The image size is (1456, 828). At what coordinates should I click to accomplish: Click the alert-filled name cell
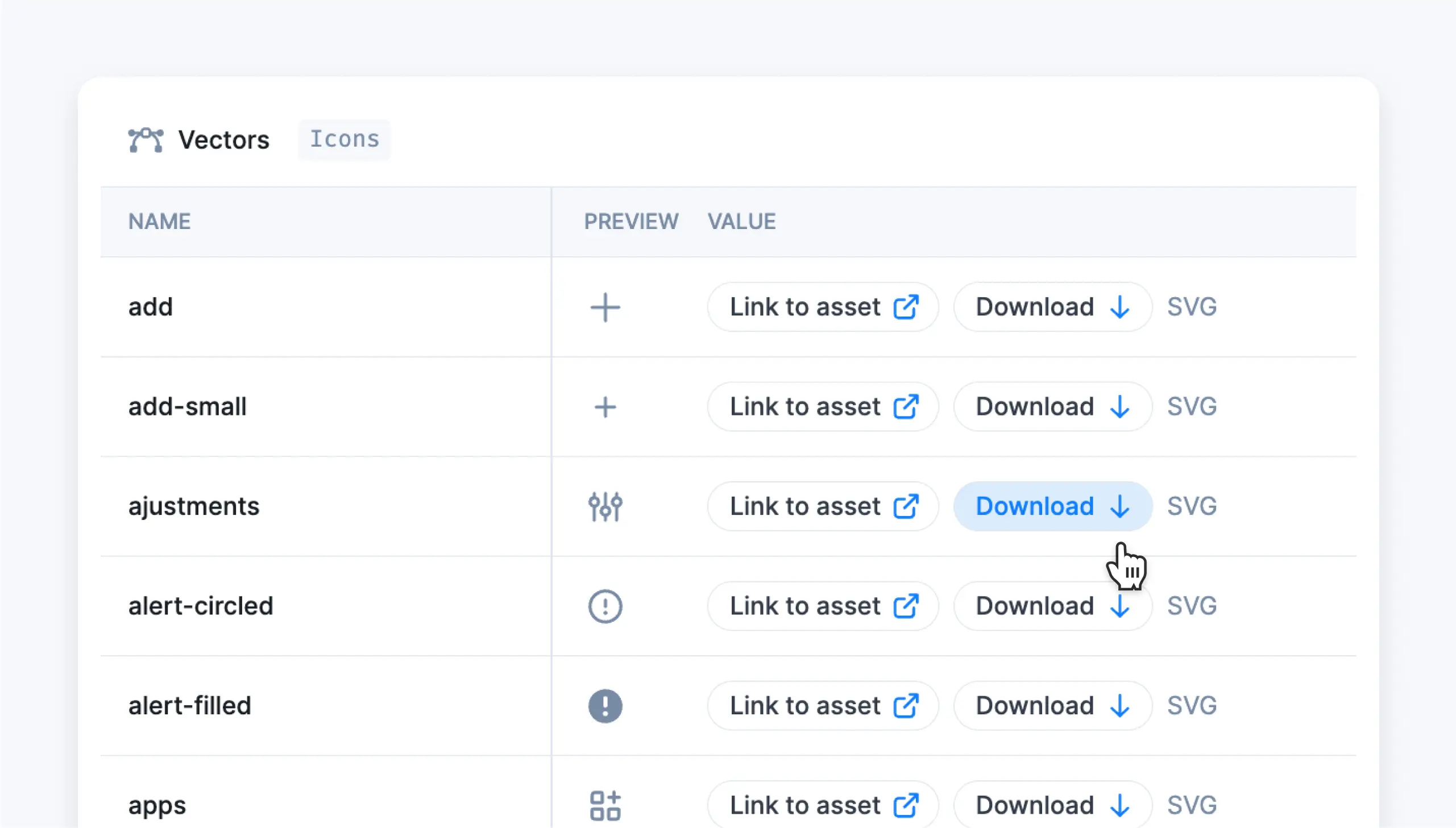(x=189, y=706)
